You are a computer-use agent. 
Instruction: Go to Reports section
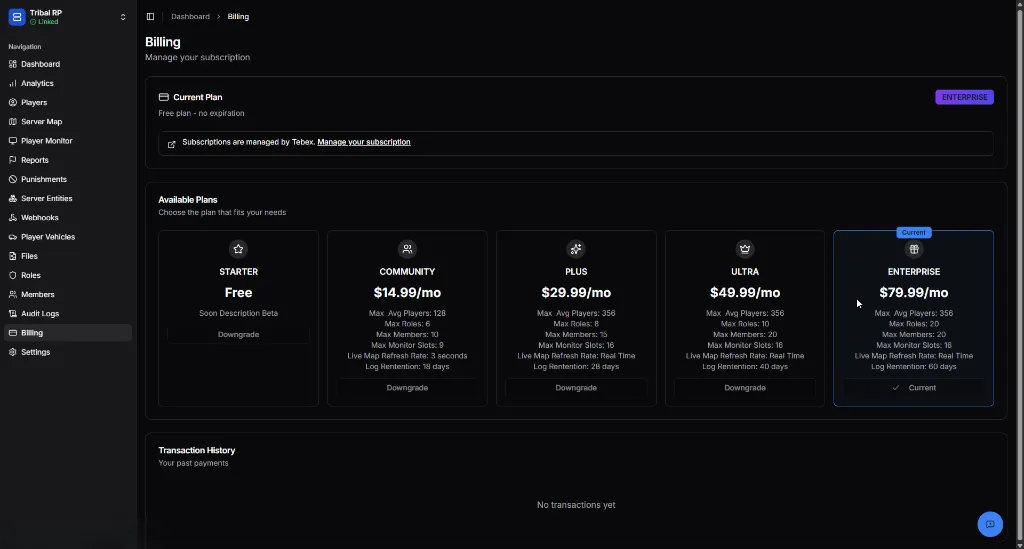(68, 160)
